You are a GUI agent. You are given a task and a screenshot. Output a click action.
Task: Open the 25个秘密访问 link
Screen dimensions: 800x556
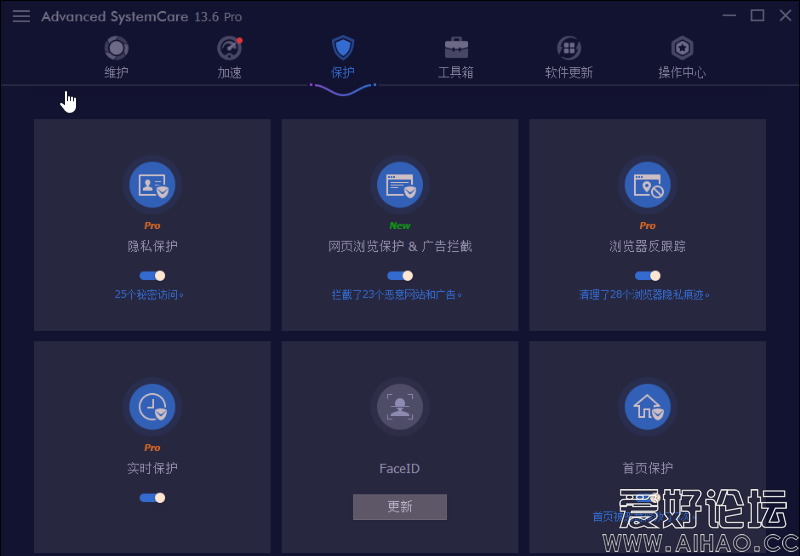[x=149, y=294]
